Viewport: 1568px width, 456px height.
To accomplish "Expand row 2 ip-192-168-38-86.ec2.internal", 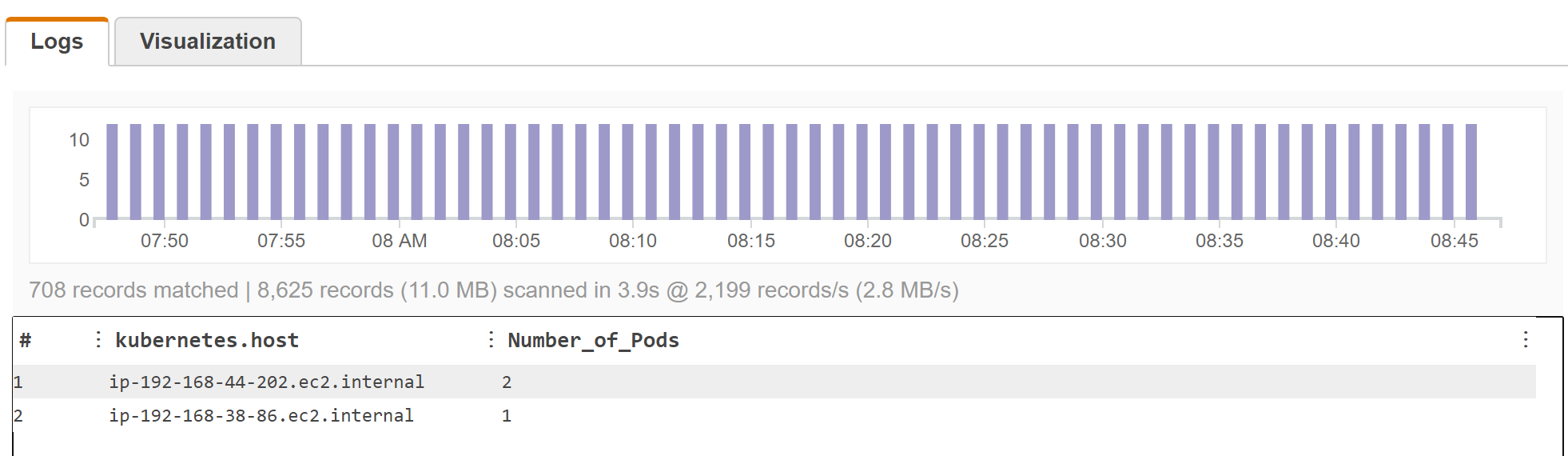I will pos(774,415).
